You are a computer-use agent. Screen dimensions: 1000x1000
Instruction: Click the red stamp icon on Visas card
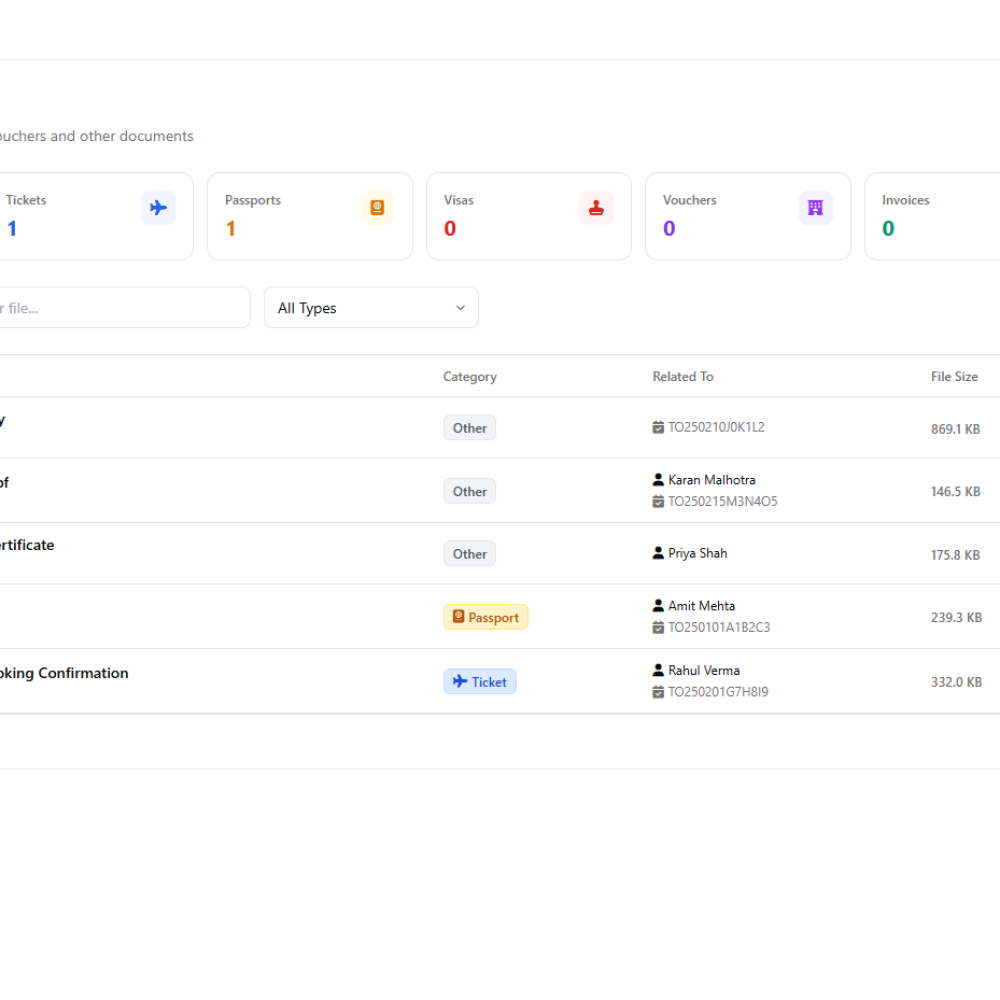pyautogui.click(x=596, y=207)
